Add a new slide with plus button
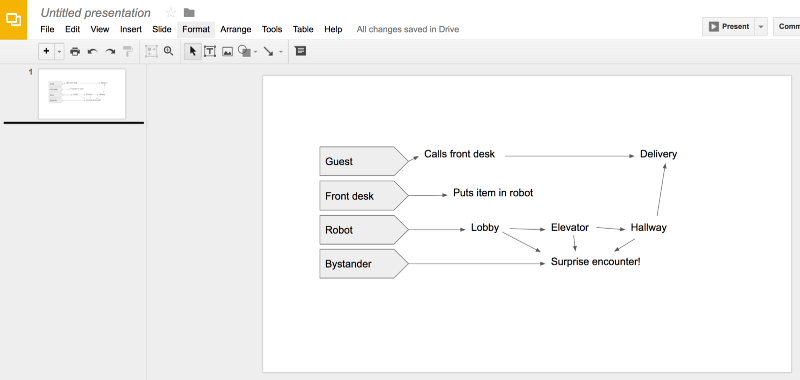 (47, 52)
